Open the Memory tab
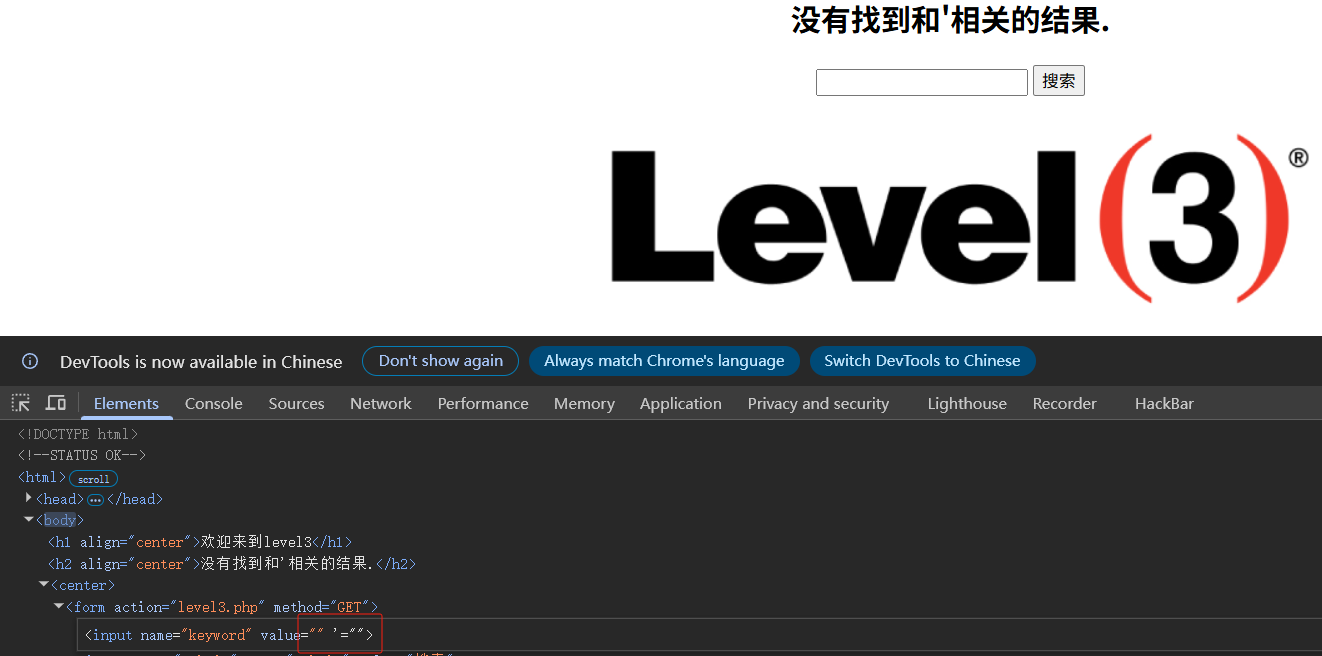This screenshot has height=656, width=1322. click(584, 403)
